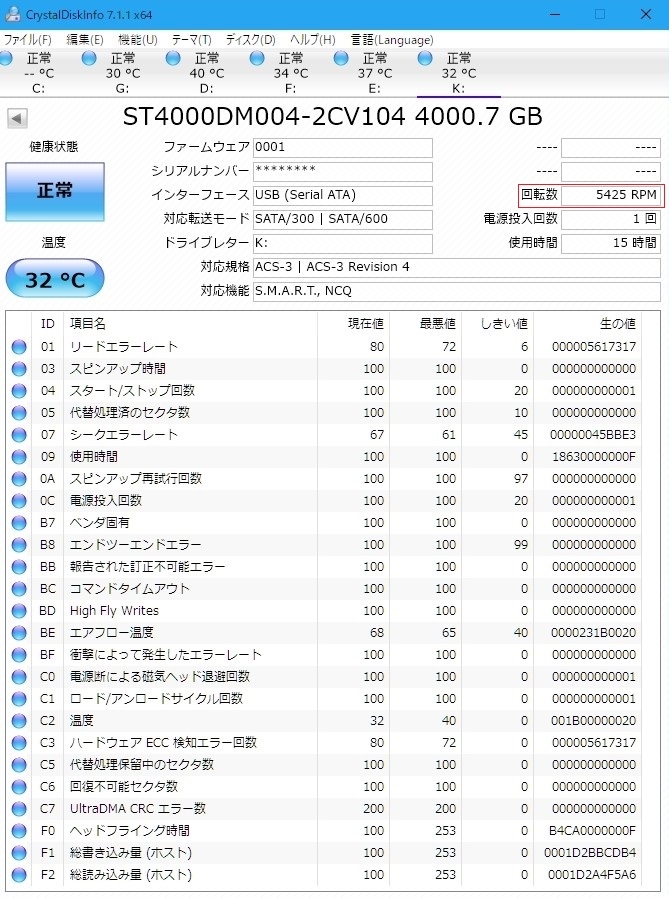Click the status icon for drive F:

[257, 58]
